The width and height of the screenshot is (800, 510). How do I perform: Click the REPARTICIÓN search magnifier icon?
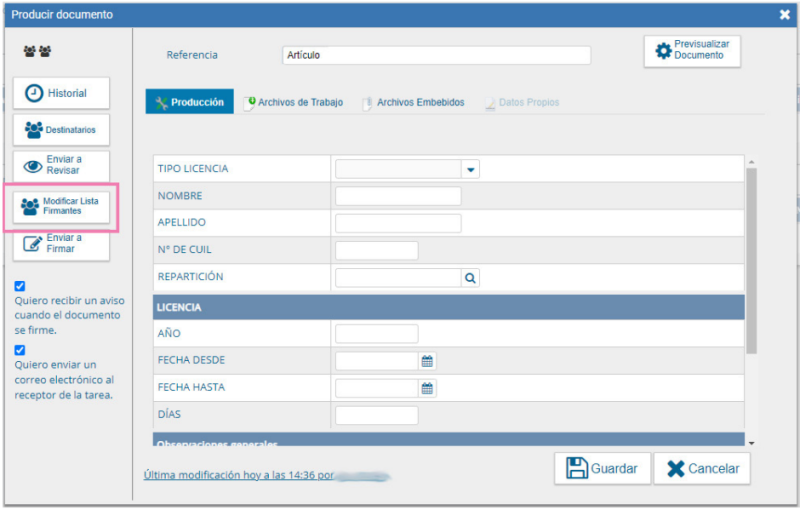pyautogui.click(x=470, y=278)
